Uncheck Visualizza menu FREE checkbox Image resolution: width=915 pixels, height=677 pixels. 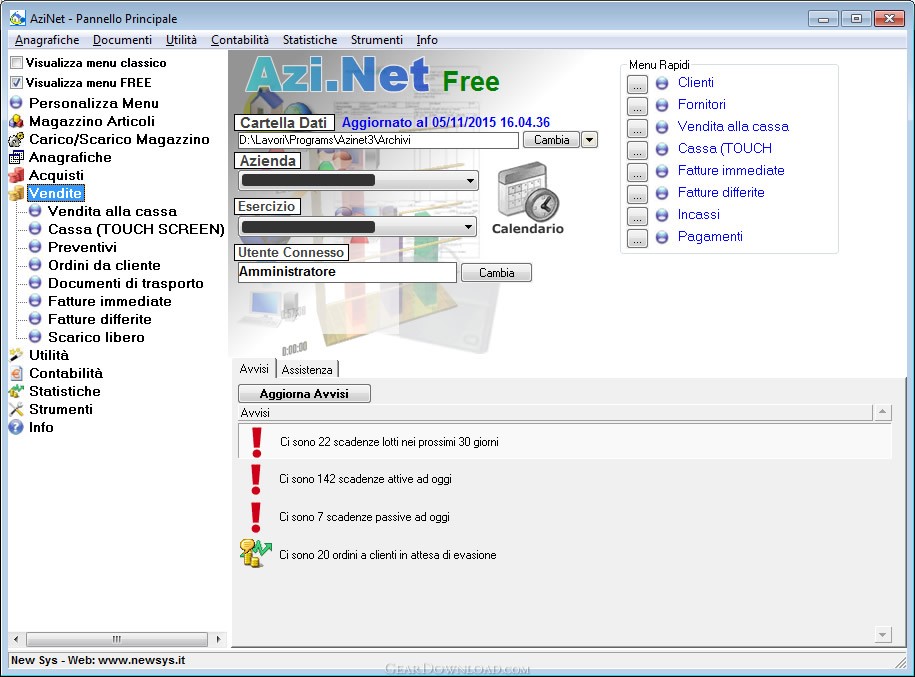click(x=17, y=83)
